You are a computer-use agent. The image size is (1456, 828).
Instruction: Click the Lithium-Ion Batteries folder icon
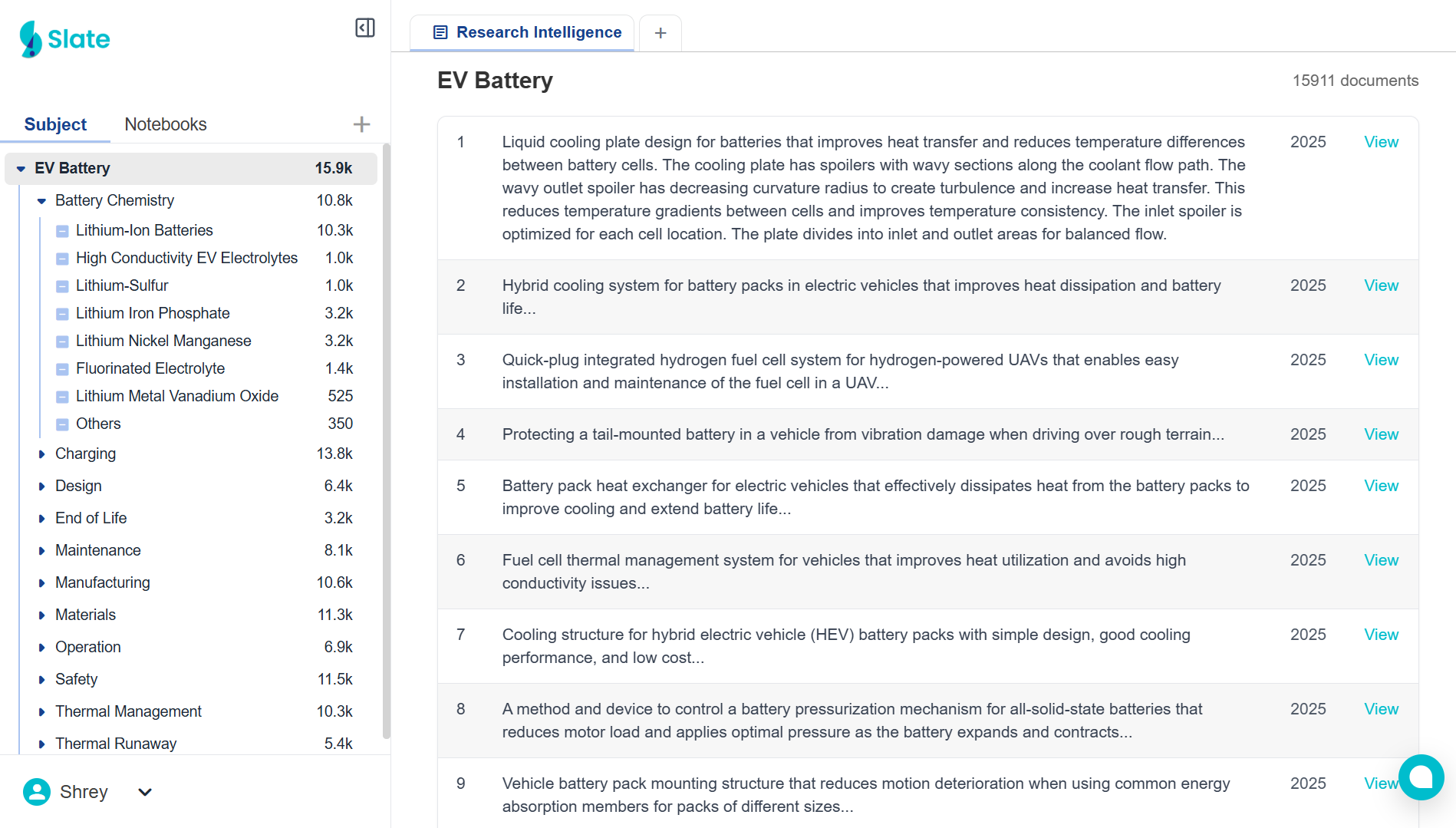point(63,231)
